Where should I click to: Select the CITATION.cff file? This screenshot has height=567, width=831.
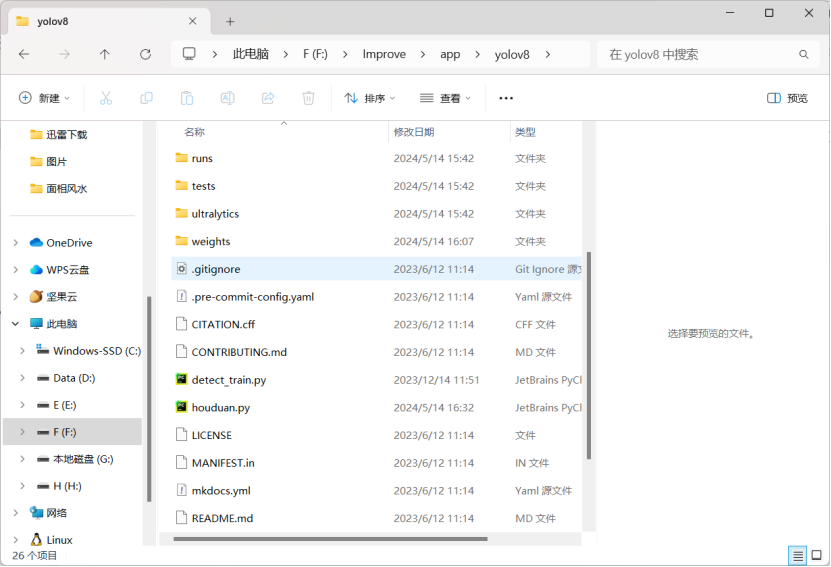click(376, 324)
